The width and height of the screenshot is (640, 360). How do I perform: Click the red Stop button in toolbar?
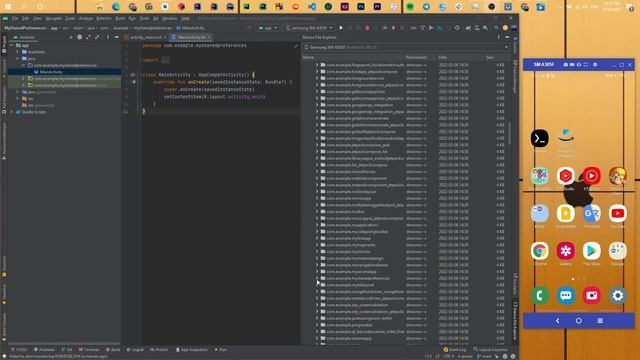(x=367, y=28)
